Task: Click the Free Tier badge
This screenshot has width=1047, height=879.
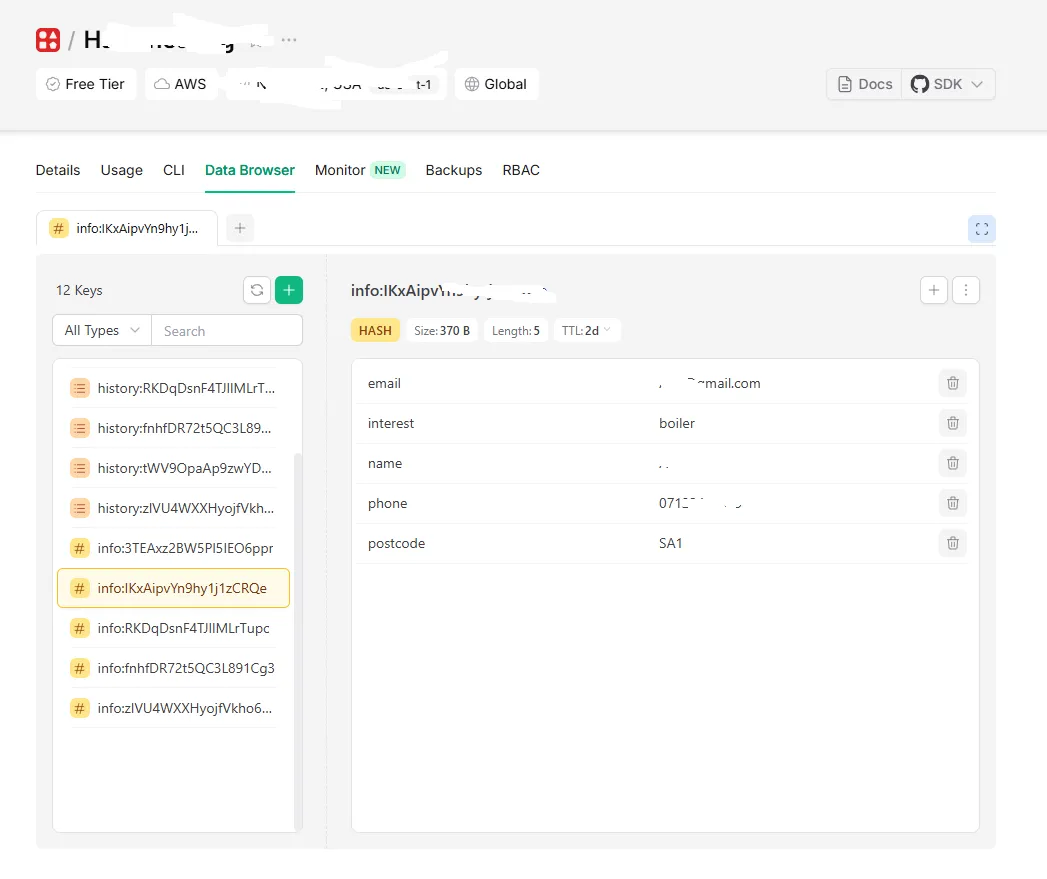Action: click(86, 84)
